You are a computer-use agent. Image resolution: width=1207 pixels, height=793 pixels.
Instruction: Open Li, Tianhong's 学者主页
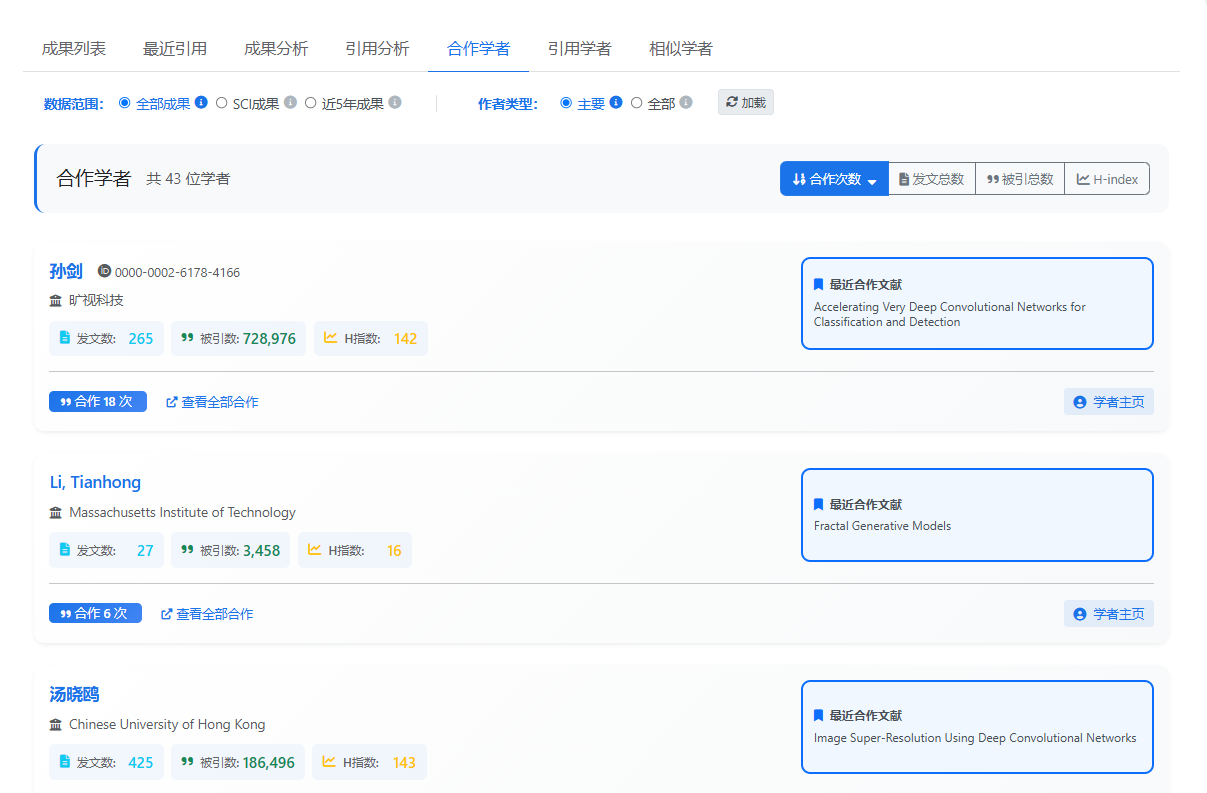(x=1109, y=613)
